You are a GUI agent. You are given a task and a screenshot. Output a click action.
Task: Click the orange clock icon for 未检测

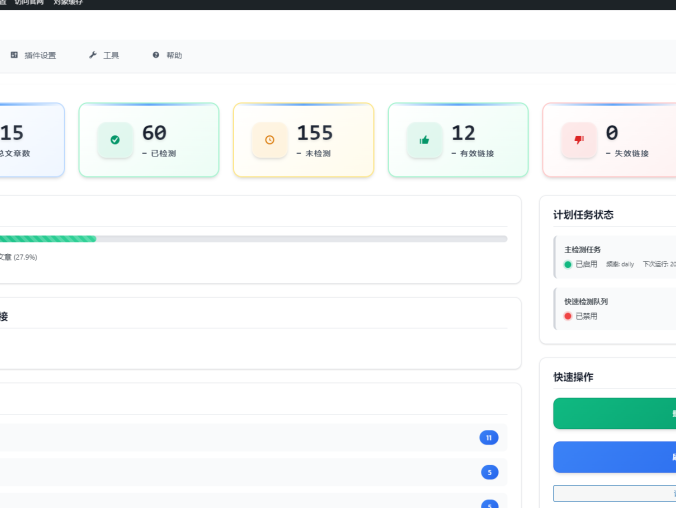coord(269,140)
